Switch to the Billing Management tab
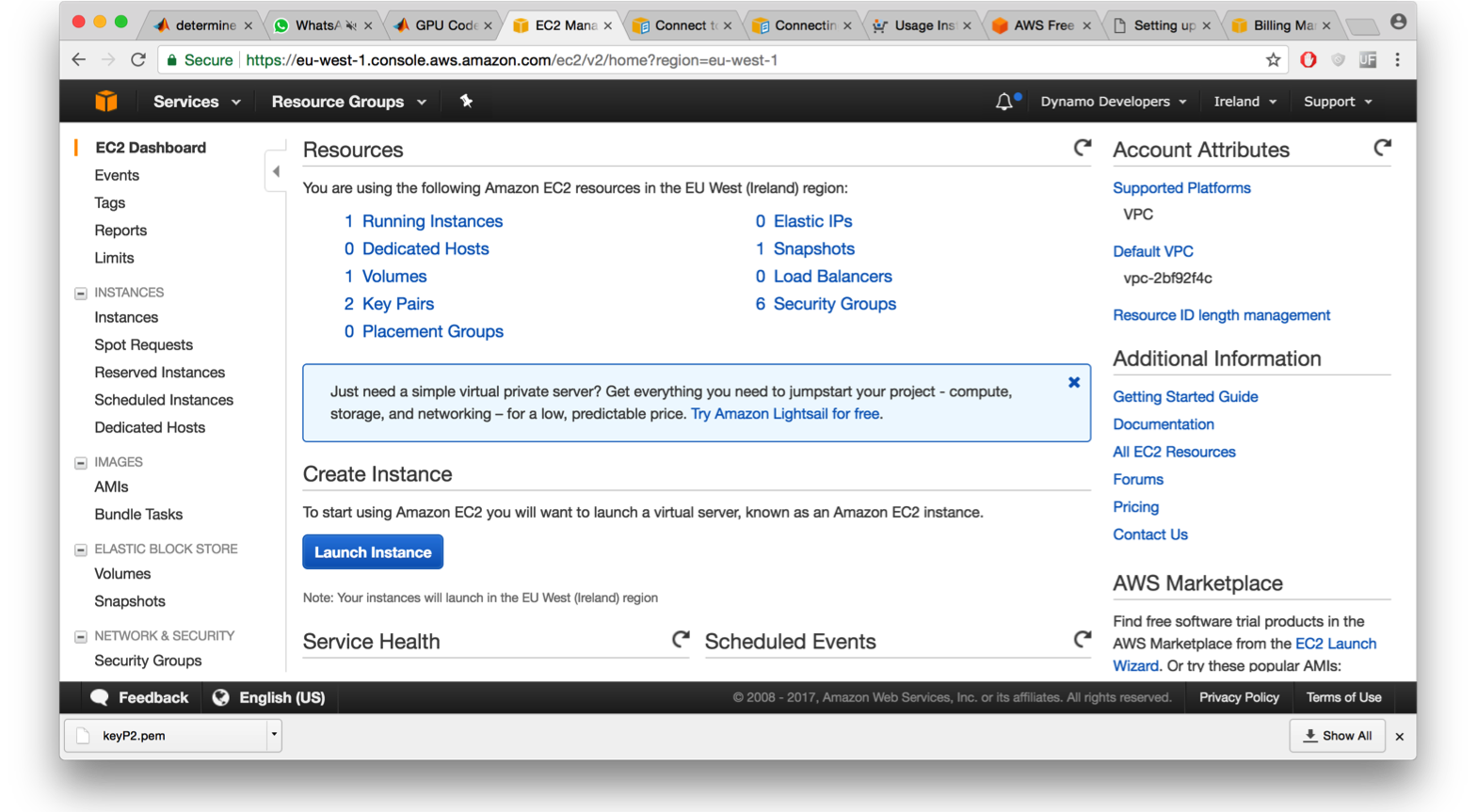Image resolution: width=1477 pixels, height=812 pixels. 1281,25
